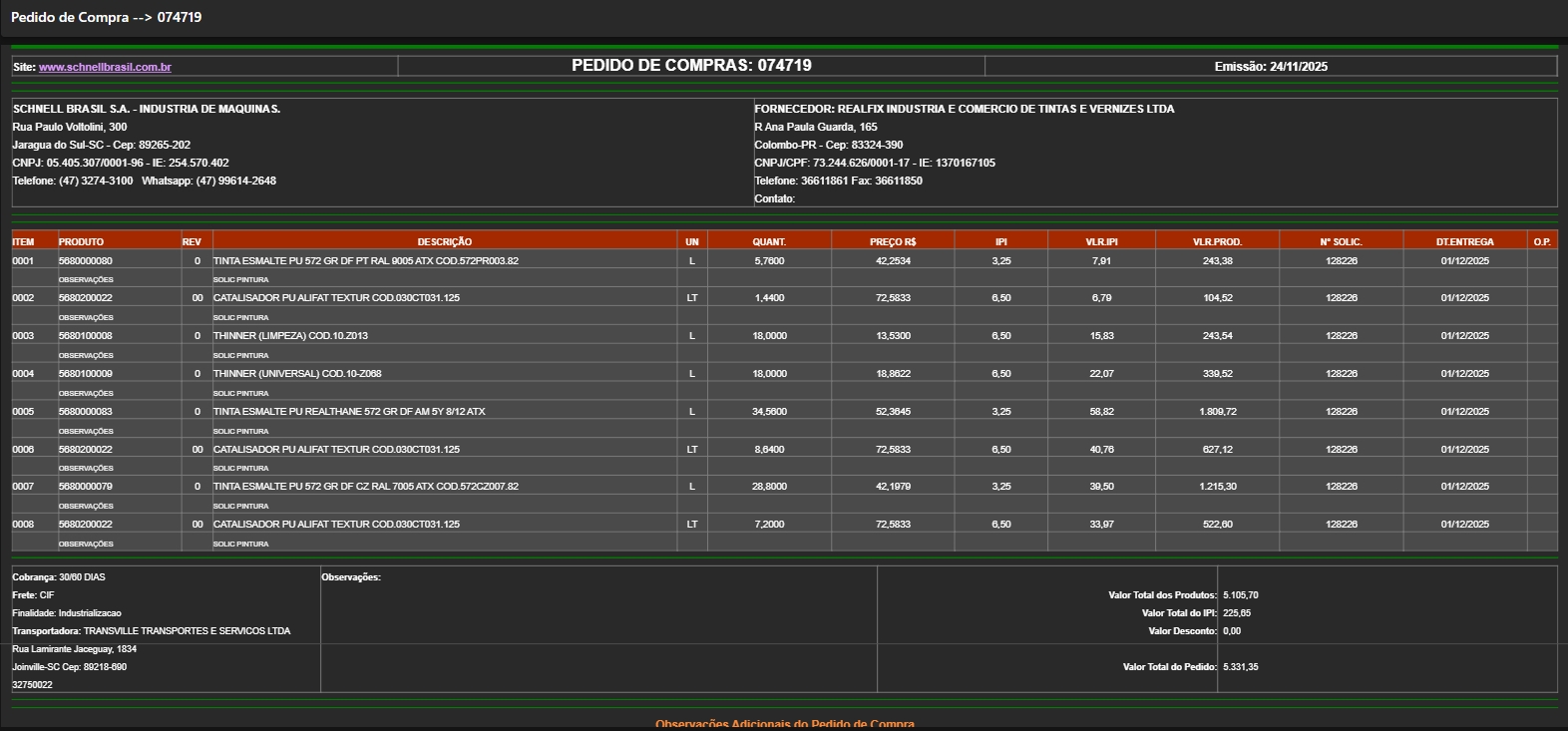Click the DESCRIÇÃO column header
The height and width of the screenshot is (731, 1568).
click(x=444, y=241)
